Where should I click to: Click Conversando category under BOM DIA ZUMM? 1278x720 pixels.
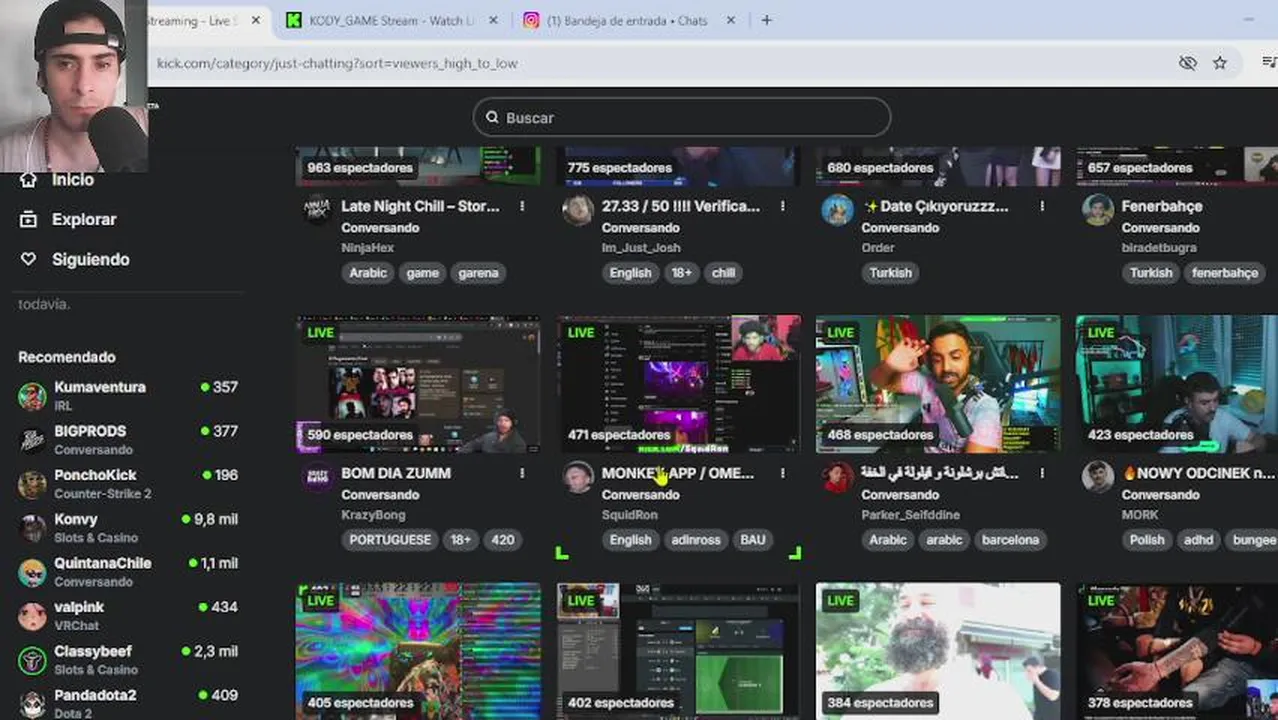point(380,495)
